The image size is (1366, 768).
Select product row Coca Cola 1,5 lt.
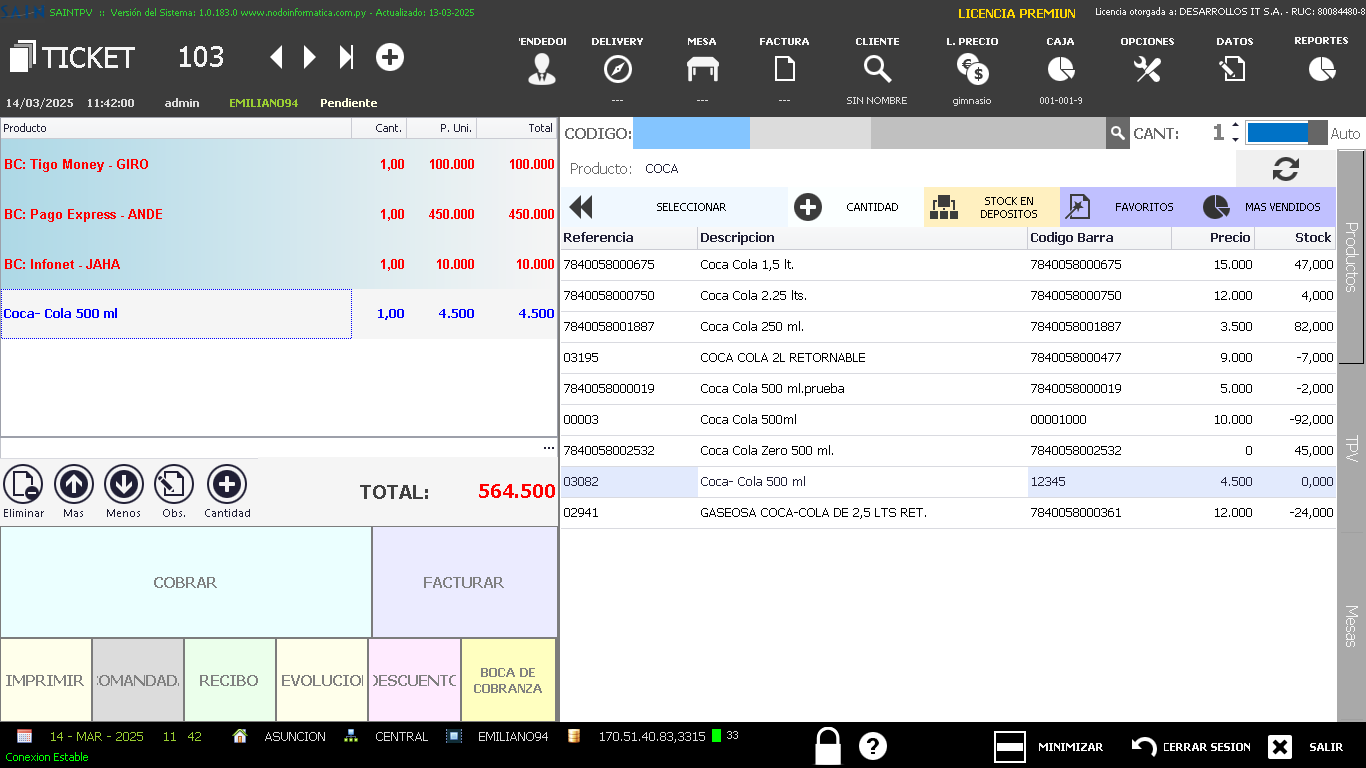[x=948, y=265]
